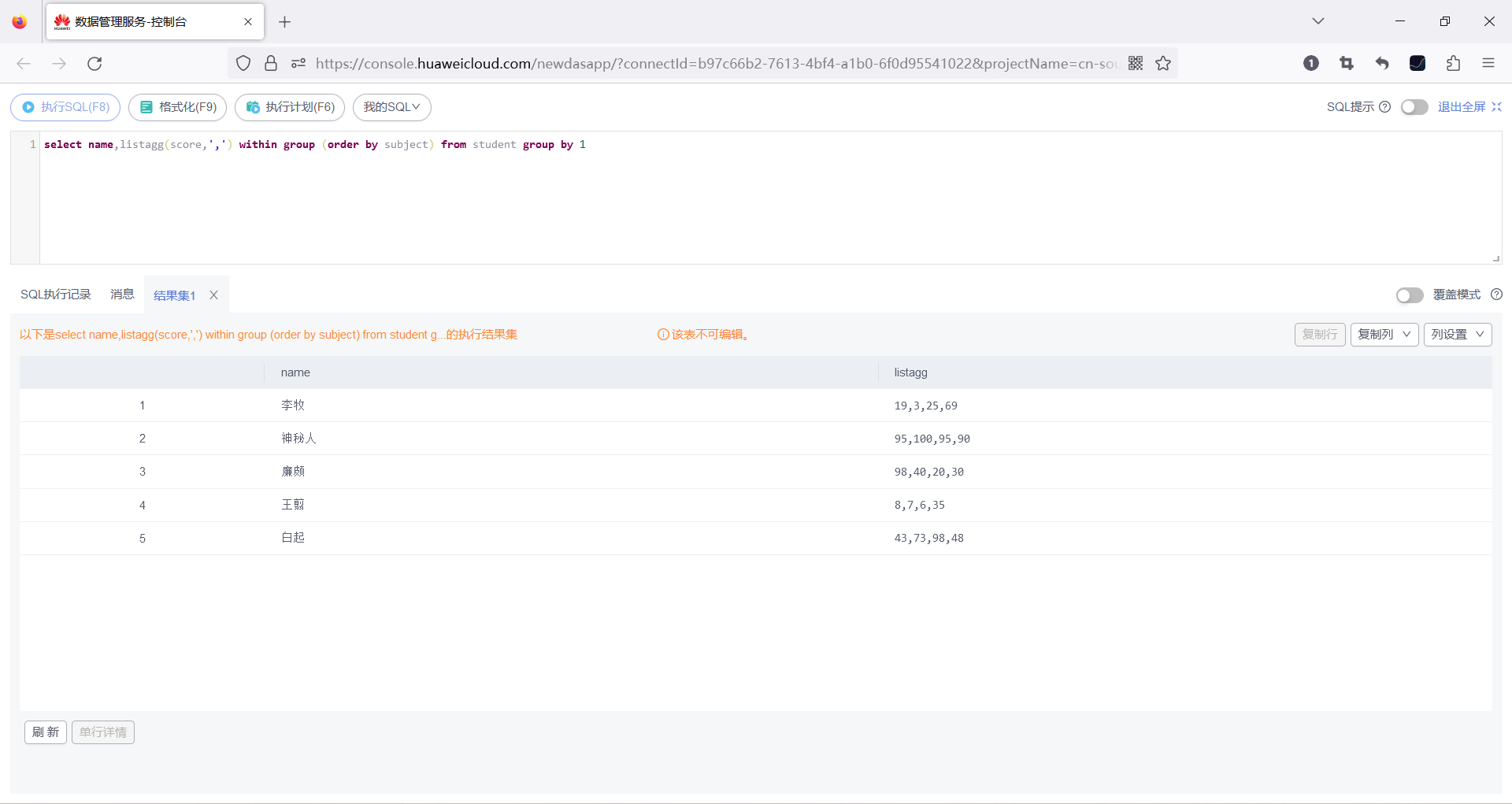Screen dimensions: 1512x804
Task: Click the 该表不可编辑 info icon
Action: 663,335
